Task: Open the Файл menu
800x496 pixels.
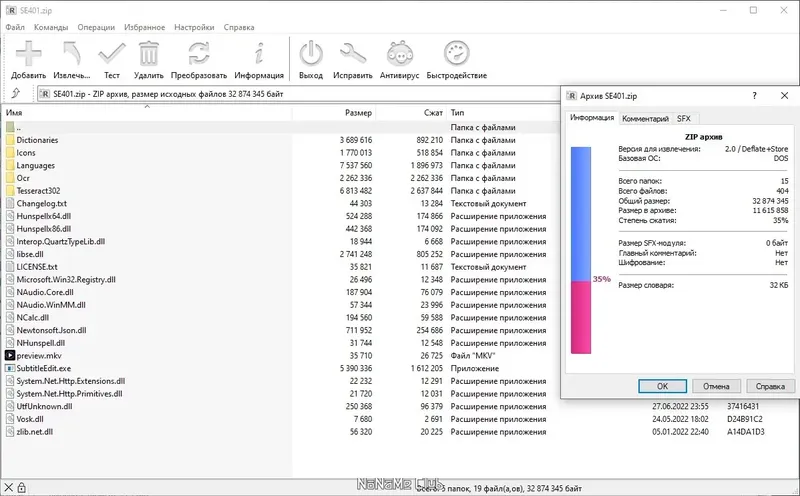Action: tap(15, 27)
